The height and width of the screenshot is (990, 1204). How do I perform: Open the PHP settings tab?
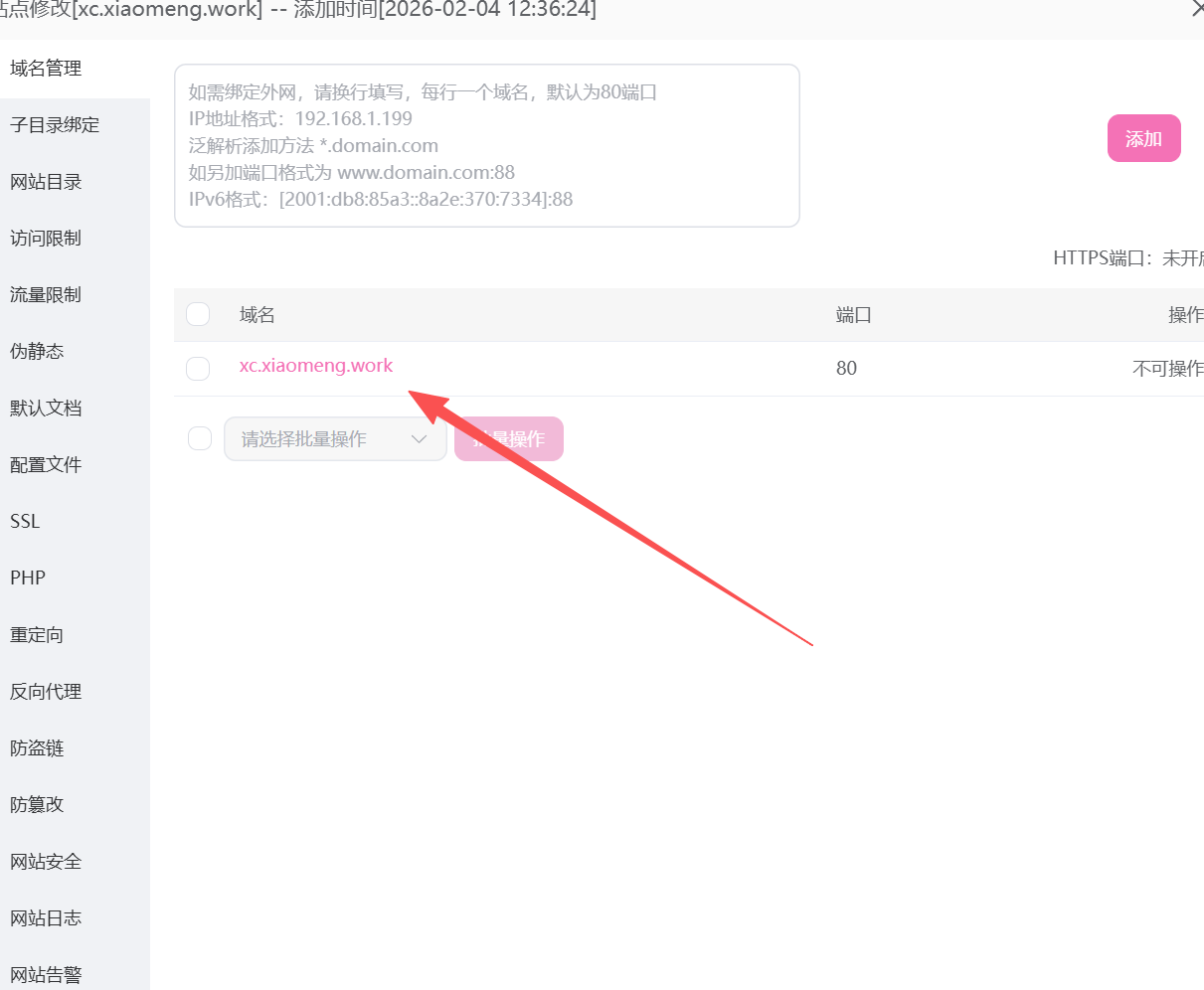28,578
